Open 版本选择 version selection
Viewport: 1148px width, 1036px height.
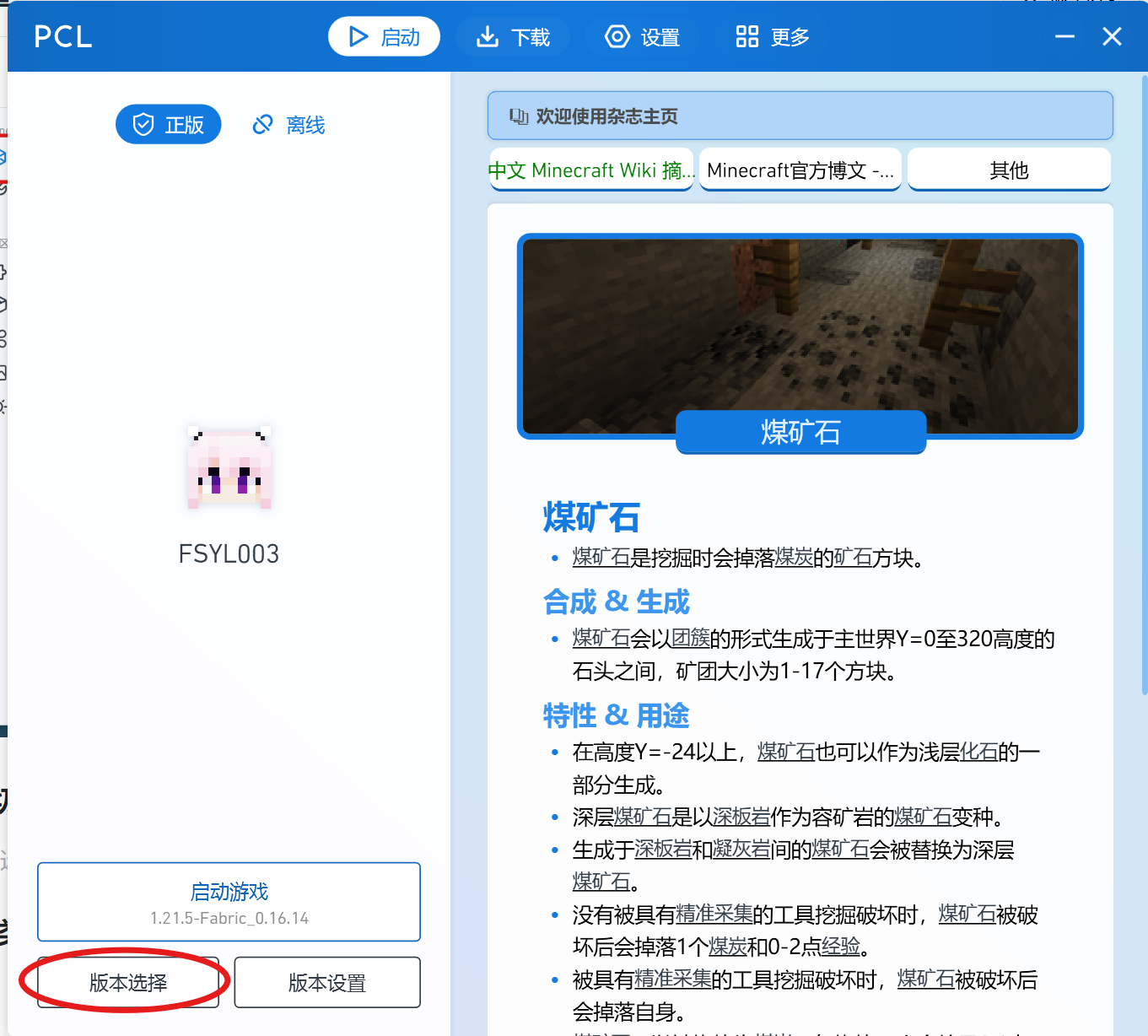pos(128,983)
